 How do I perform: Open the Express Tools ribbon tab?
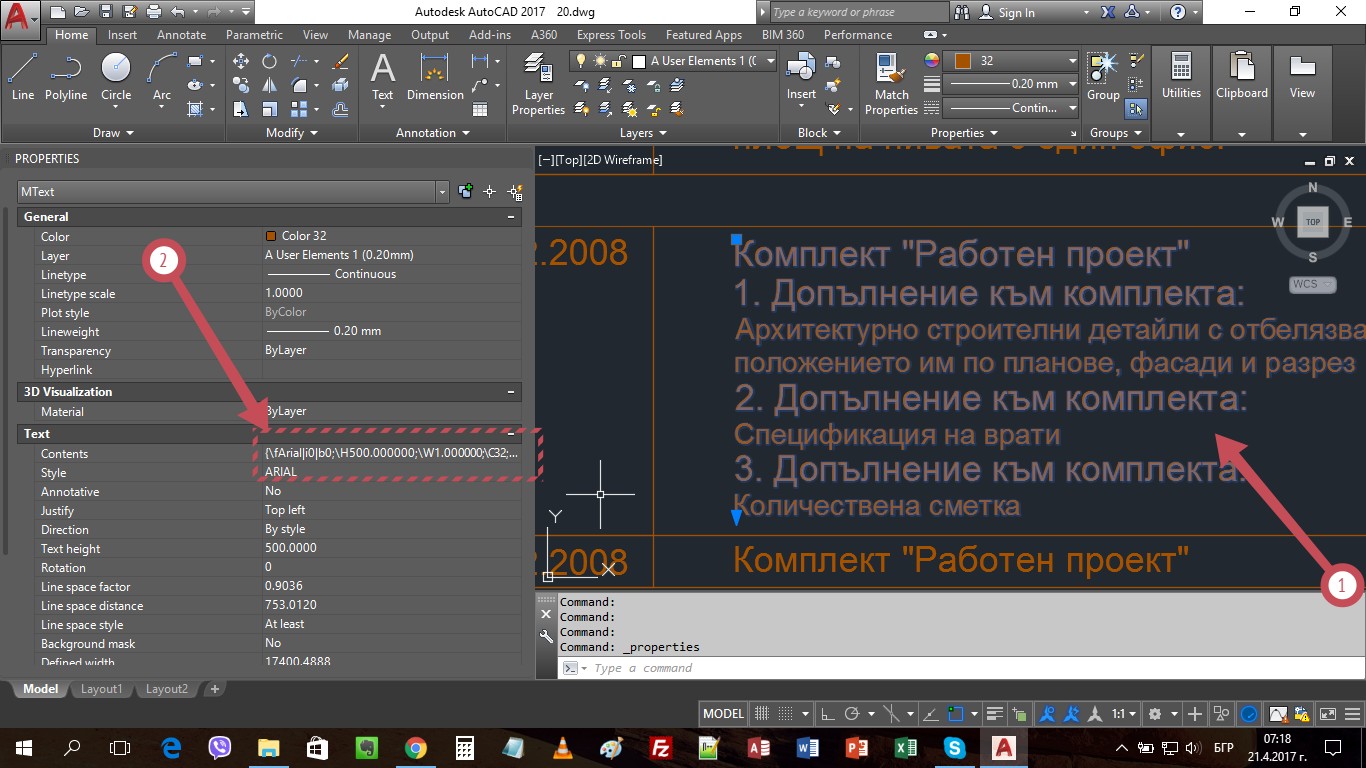(611, 35)
